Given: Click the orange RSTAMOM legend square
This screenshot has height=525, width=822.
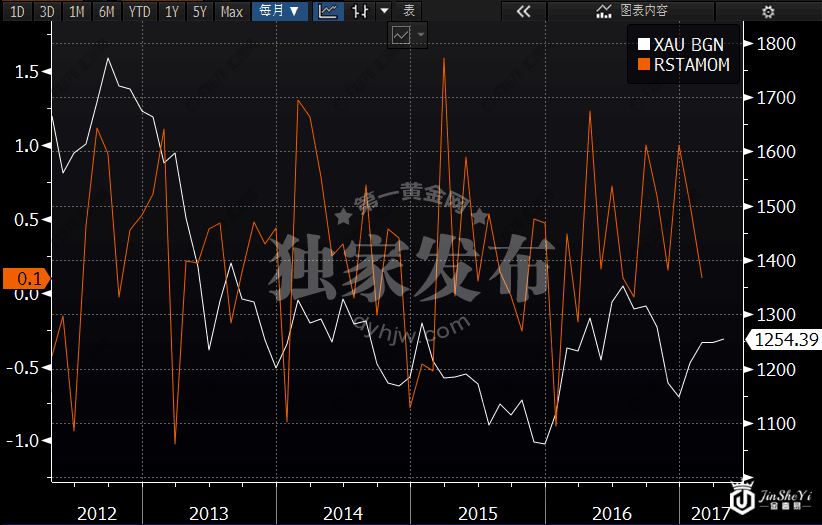Looking at the screenshot, I should coord(644,65).
